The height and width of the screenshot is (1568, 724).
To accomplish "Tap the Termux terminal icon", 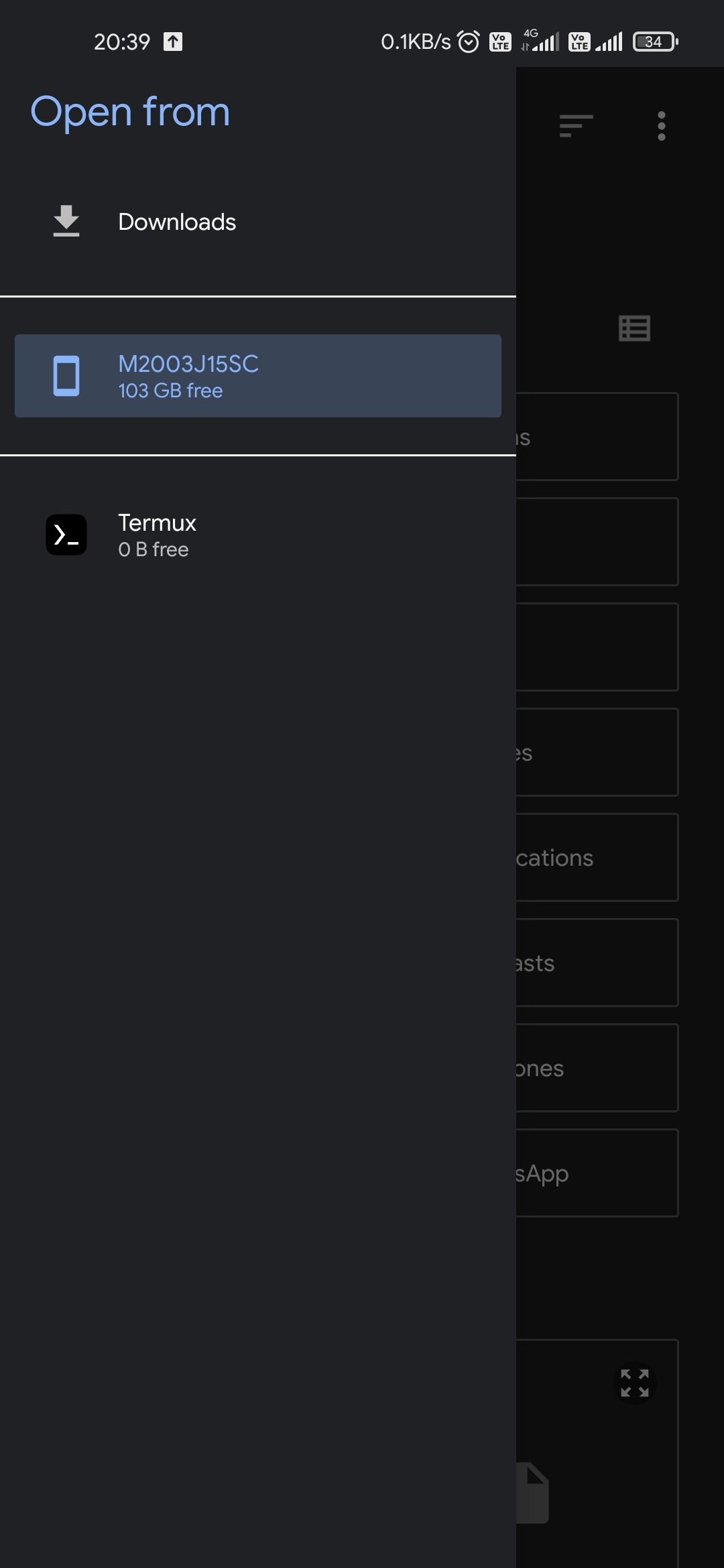I will (x=66, y=535).
